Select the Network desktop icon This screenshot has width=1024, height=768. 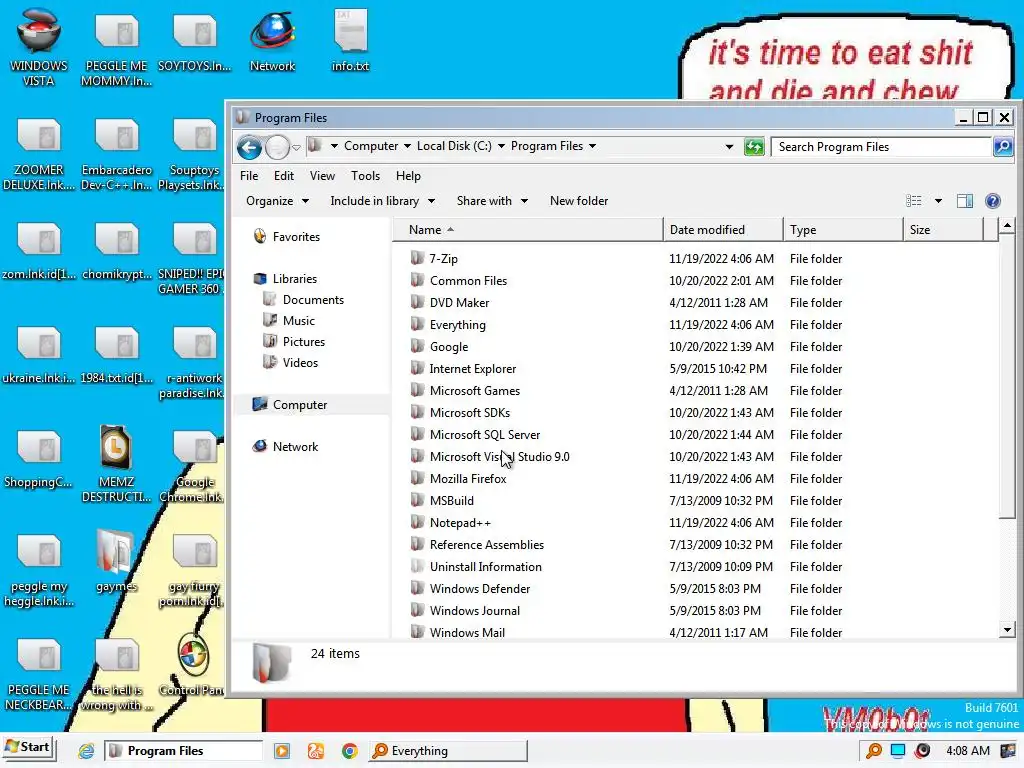[272, 41]
